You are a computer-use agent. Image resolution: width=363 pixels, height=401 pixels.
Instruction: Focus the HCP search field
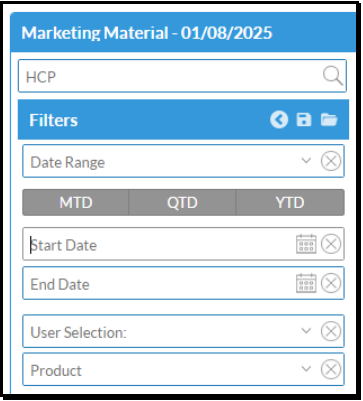(x=170, y=76)
